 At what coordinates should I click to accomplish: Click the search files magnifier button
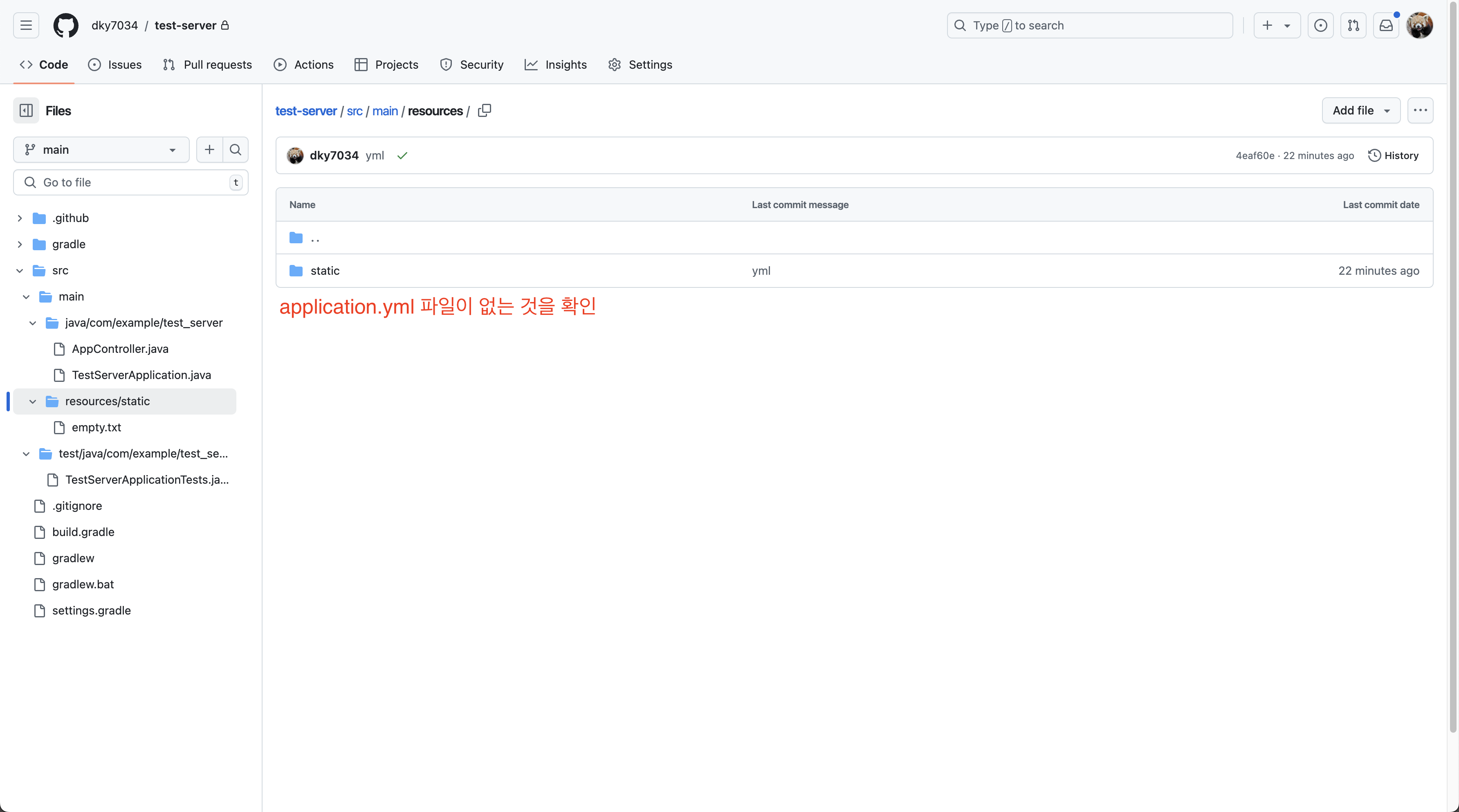236,150
